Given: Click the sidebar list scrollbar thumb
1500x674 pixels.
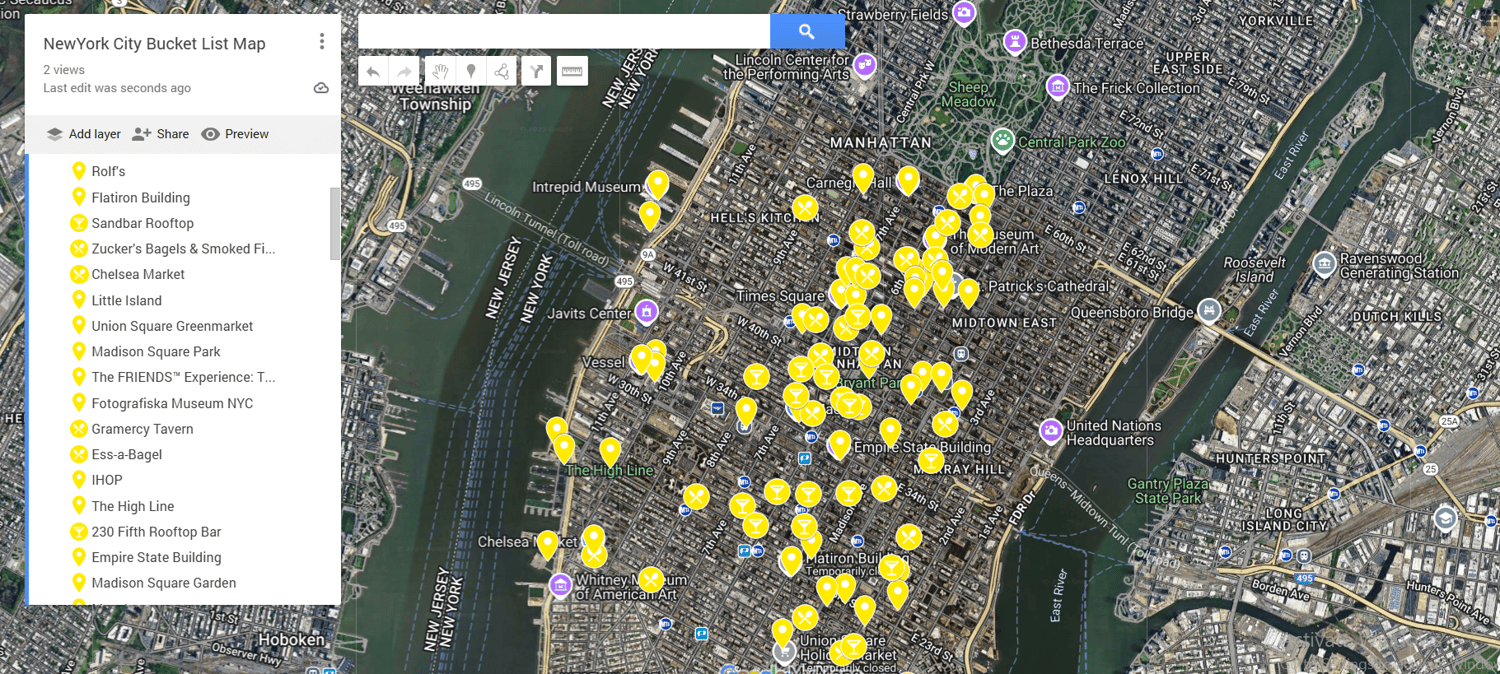Looking at the screenshot, I should point(335,223).
